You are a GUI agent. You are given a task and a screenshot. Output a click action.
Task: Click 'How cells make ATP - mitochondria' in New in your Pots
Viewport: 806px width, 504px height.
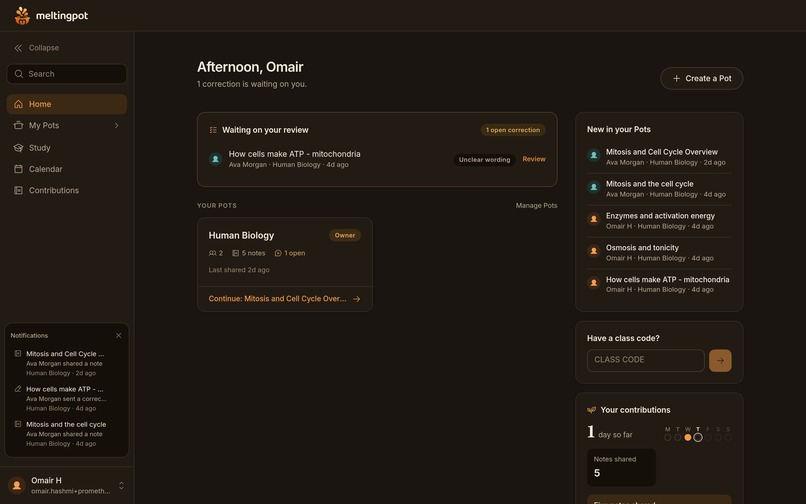tap(667, 279)
